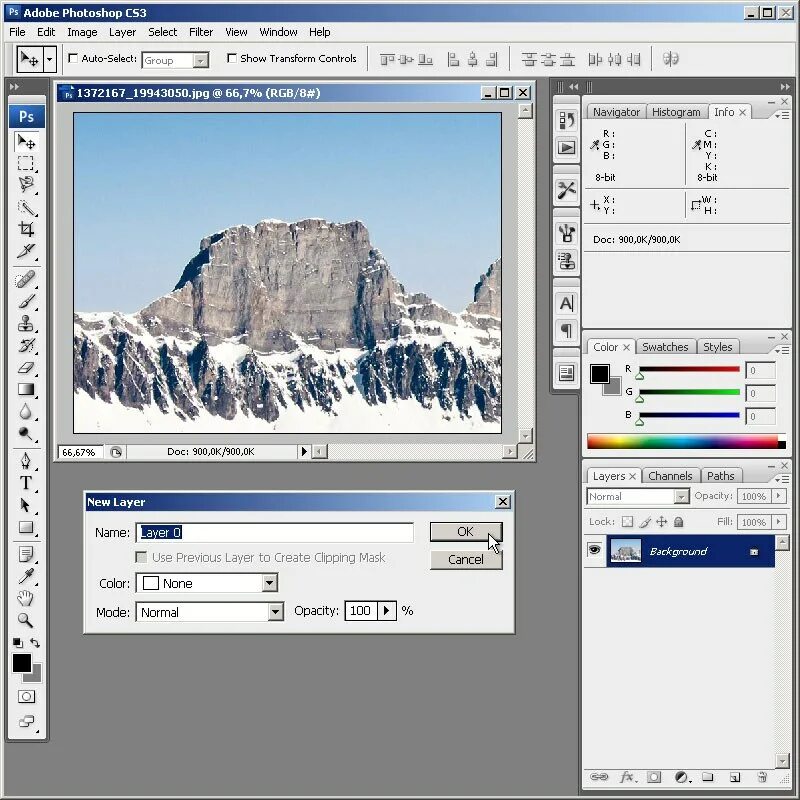The height and width of the screenshot is (800, 800).
Task: Select the Clone Stamp tool
Action: pyautogui.click(x=26, y=323)
